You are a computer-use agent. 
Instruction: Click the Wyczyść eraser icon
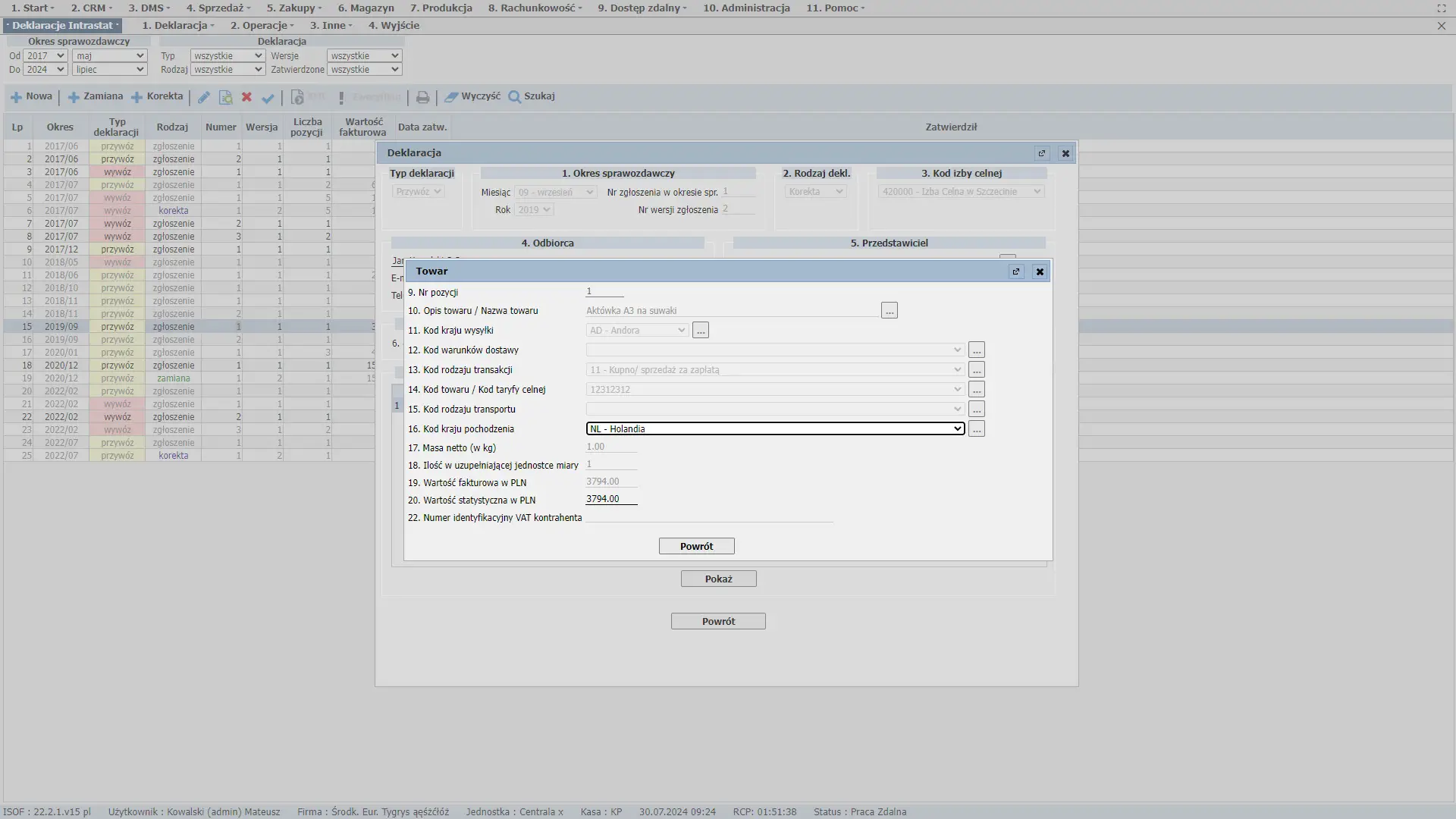451,97
